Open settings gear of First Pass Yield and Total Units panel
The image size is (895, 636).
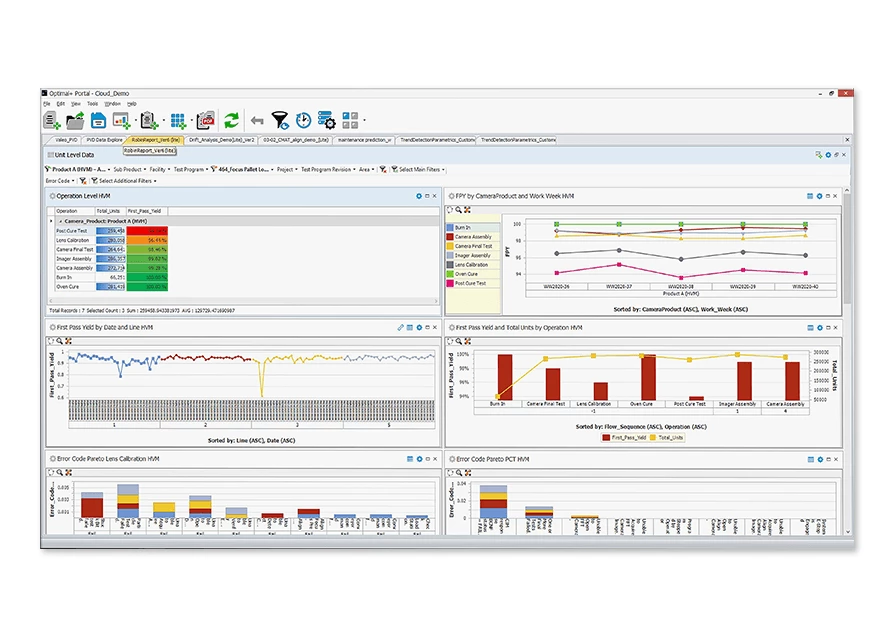coord(820,328)
